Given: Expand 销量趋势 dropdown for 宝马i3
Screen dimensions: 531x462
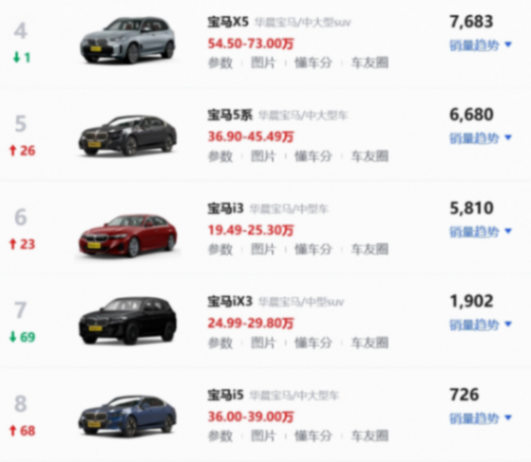Looking at the screenshot, I should 481,232.
